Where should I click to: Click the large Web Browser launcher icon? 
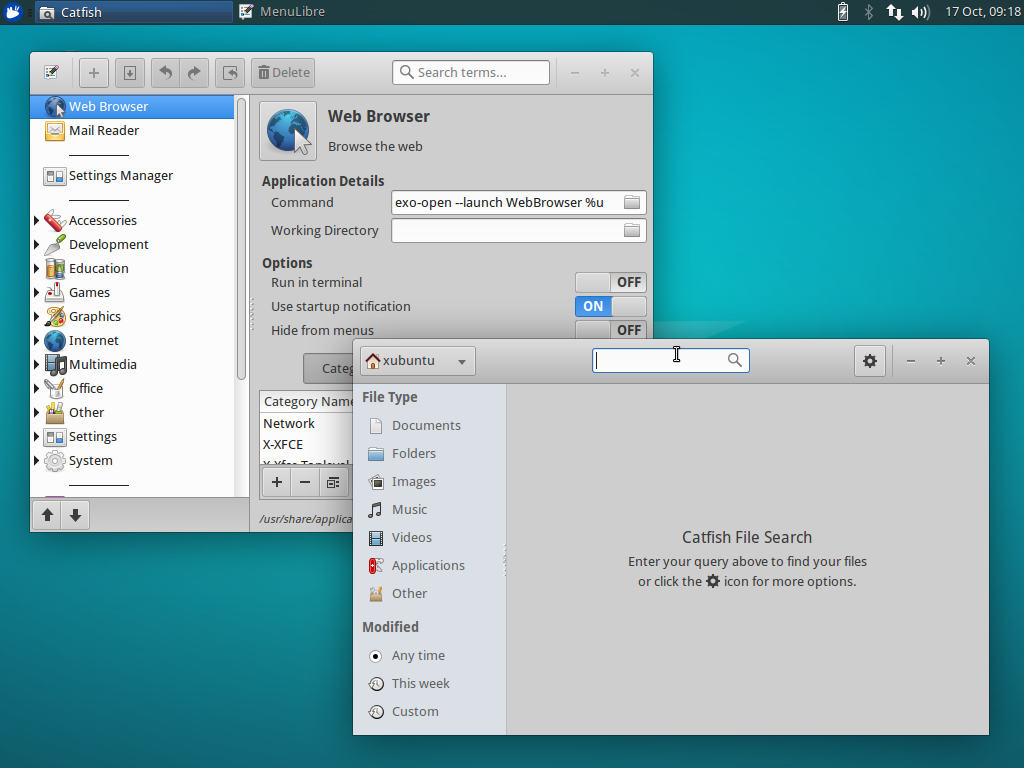click(x=288, y=131)
